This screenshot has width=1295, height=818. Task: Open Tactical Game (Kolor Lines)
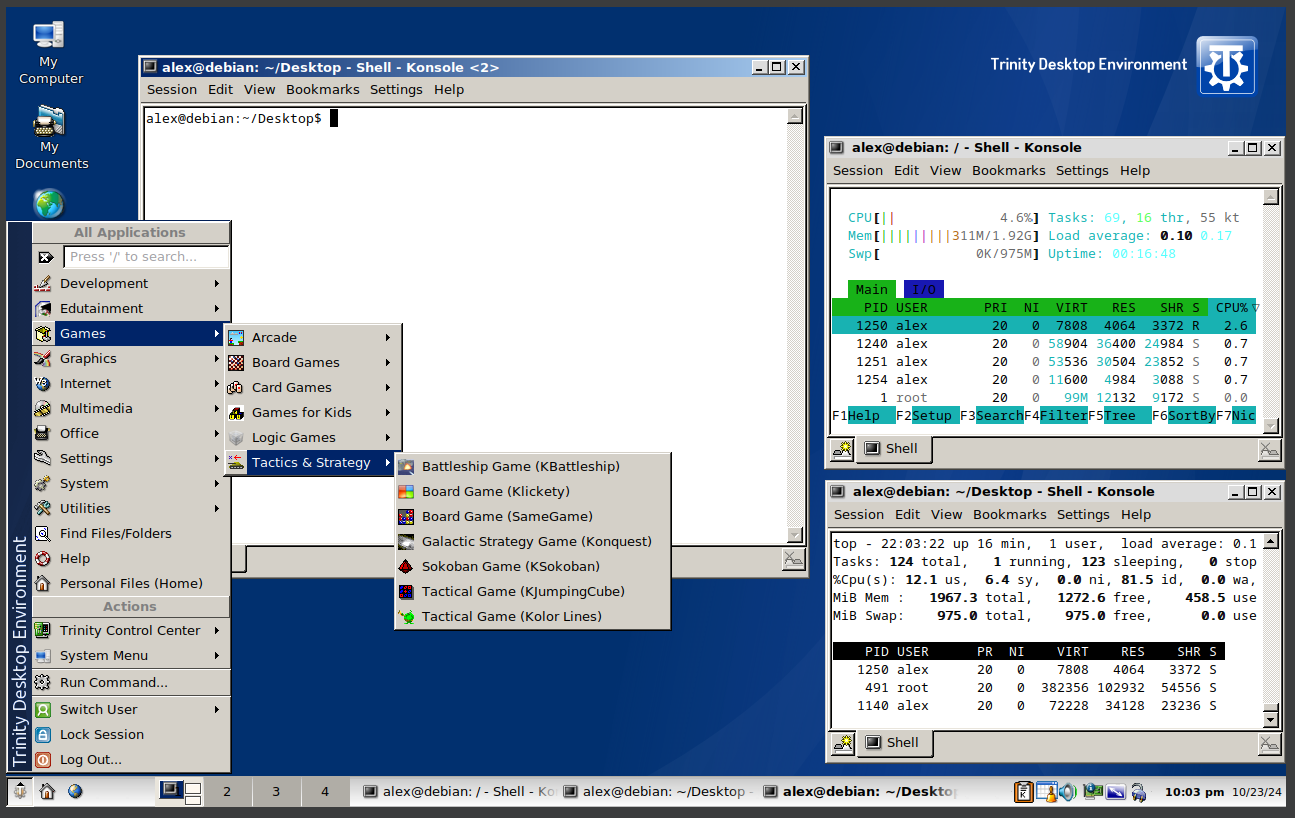511,616
